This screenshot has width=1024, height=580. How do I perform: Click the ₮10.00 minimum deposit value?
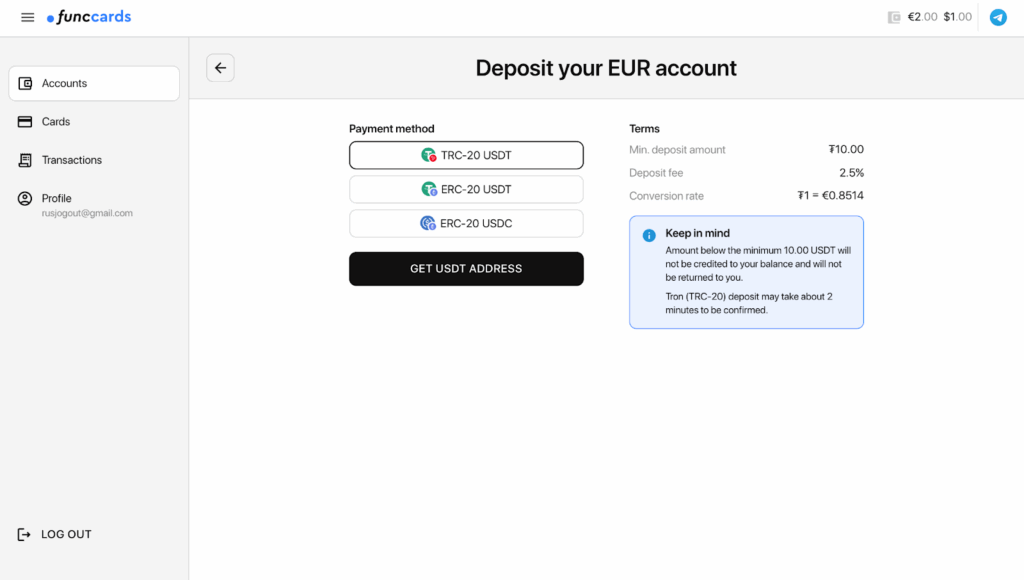[846, 150]
